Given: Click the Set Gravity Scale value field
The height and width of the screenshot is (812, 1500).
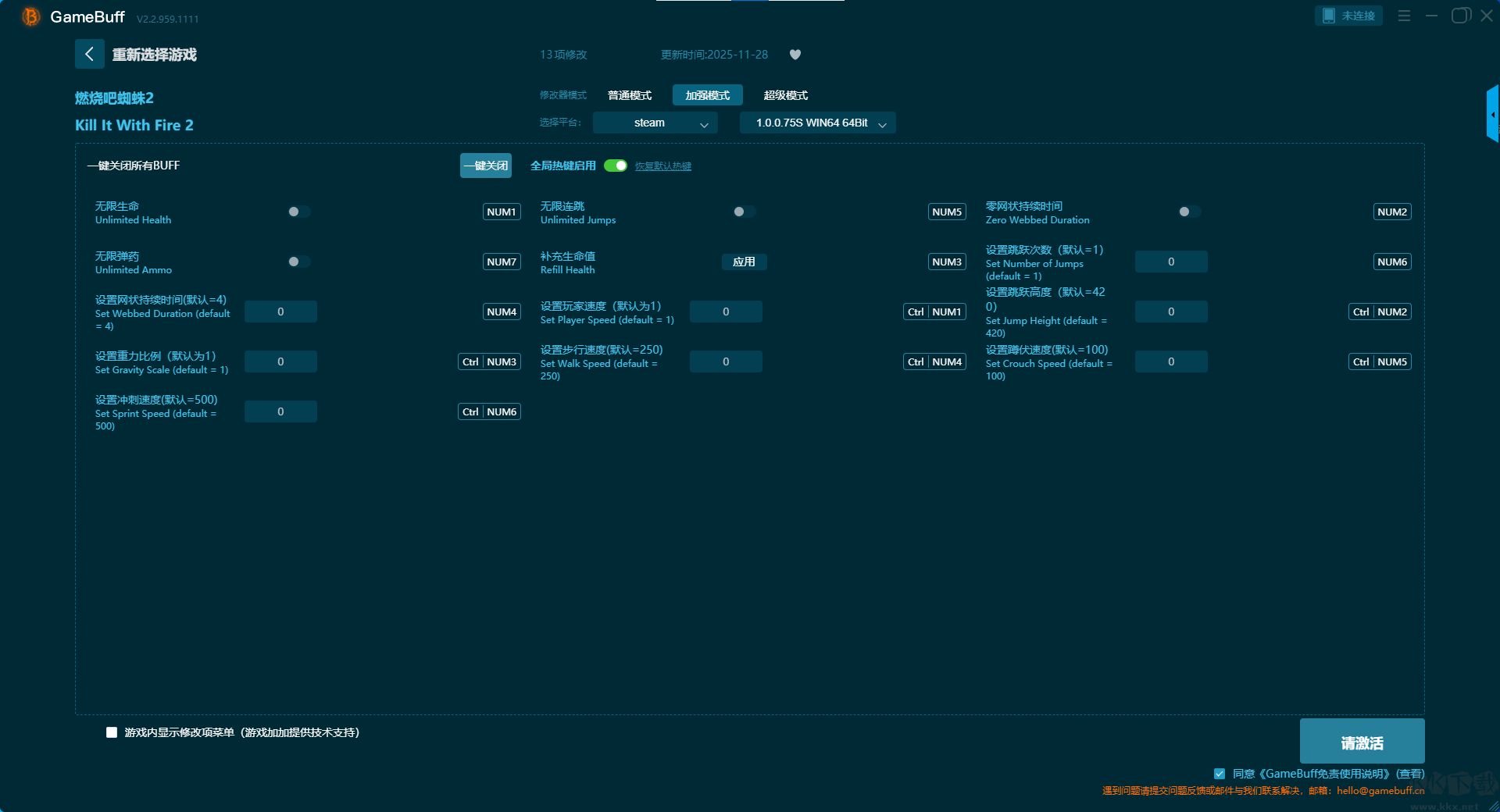Looking at the screenshot, I should [x=280, y=361].
